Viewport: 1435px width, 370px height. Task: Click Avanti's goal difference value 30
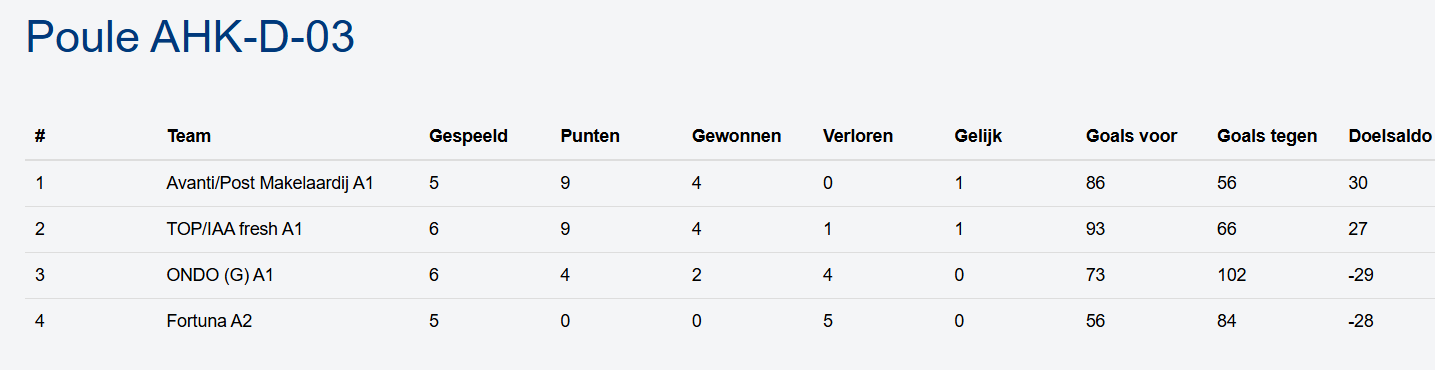tap(1358, 183)
